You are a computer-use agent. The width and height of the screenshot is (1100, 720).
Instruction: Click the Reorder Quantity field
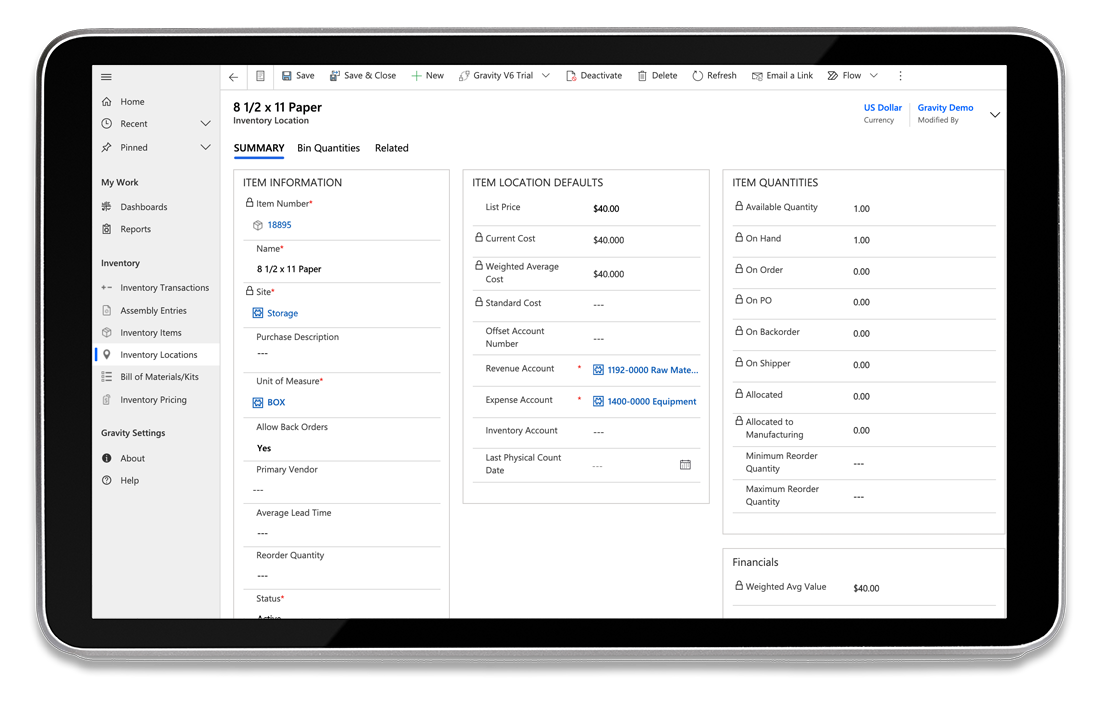point(342,576)
